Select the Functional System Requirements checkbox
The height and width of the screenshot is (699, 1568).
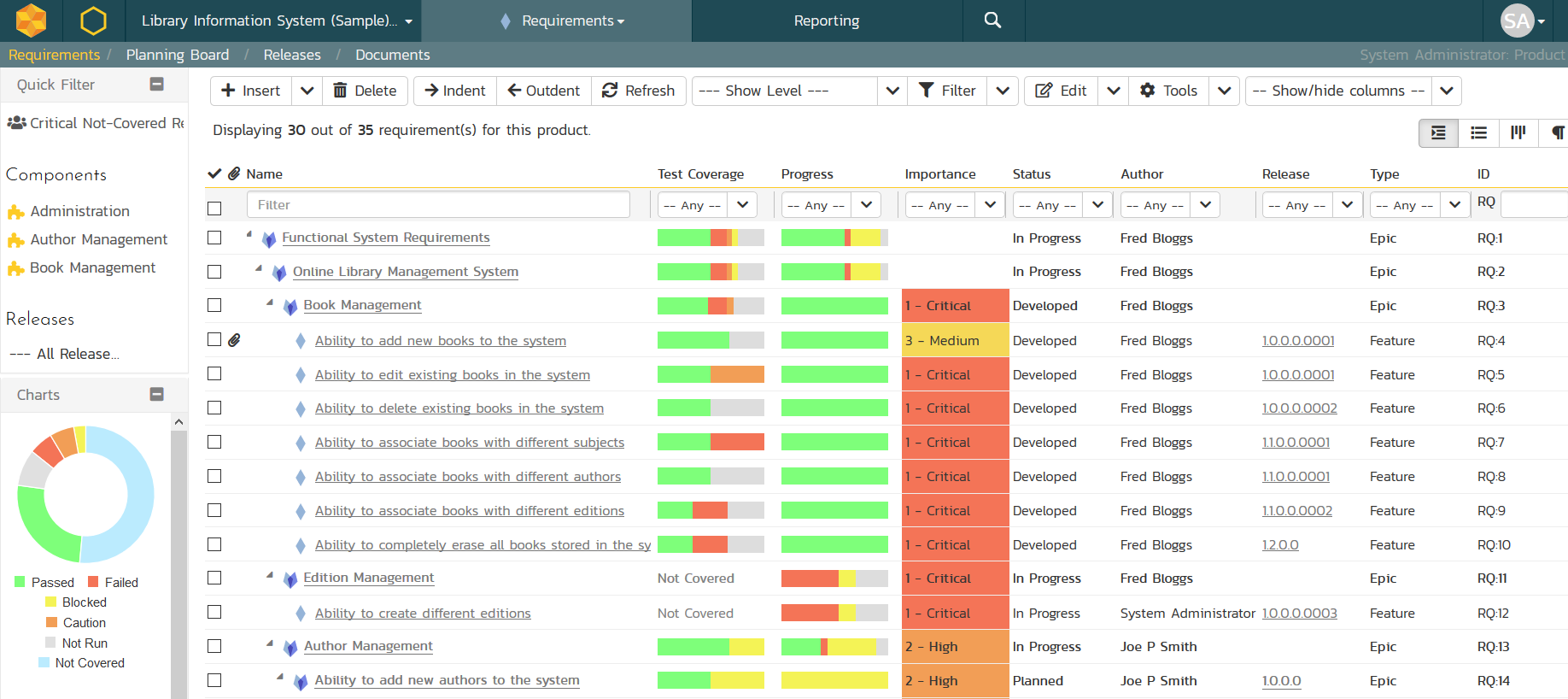click(x=214, y=238)
